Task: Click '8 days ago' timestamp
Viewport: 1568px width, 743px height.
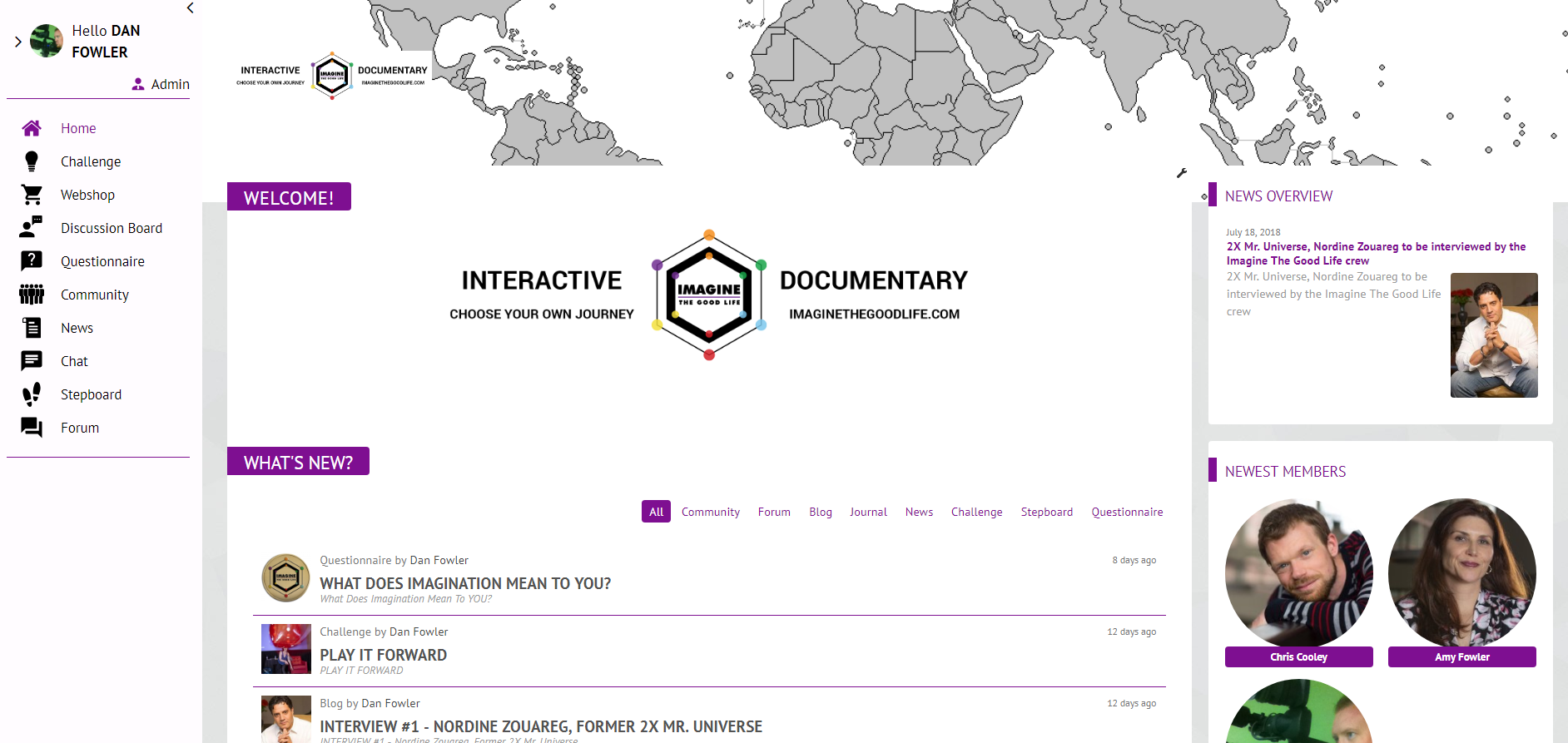Action: pyautogui.click(x=1134, y=560)
